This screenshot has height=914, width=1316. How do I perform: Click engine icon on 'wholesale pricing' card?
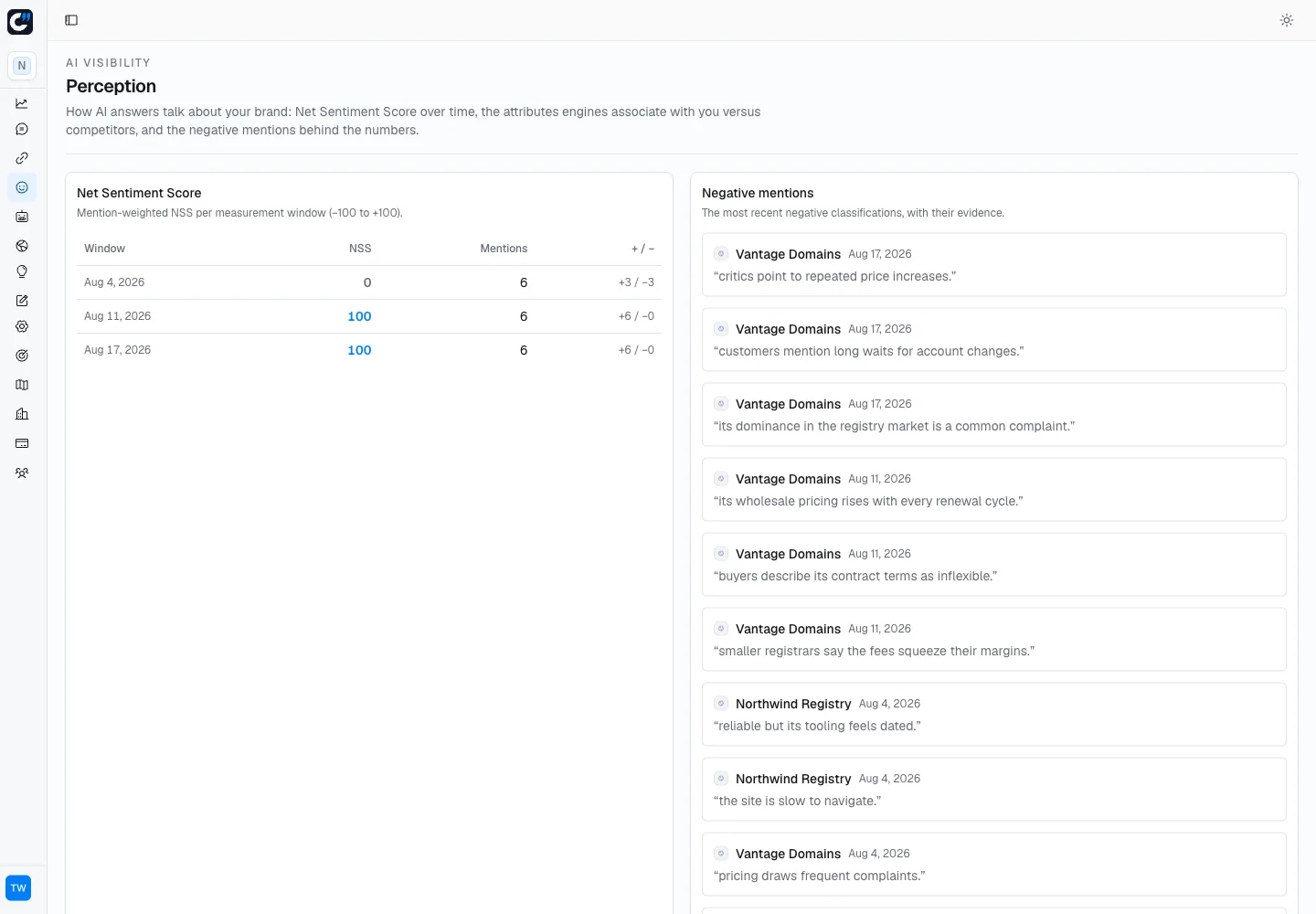click(x=721, y=479)
